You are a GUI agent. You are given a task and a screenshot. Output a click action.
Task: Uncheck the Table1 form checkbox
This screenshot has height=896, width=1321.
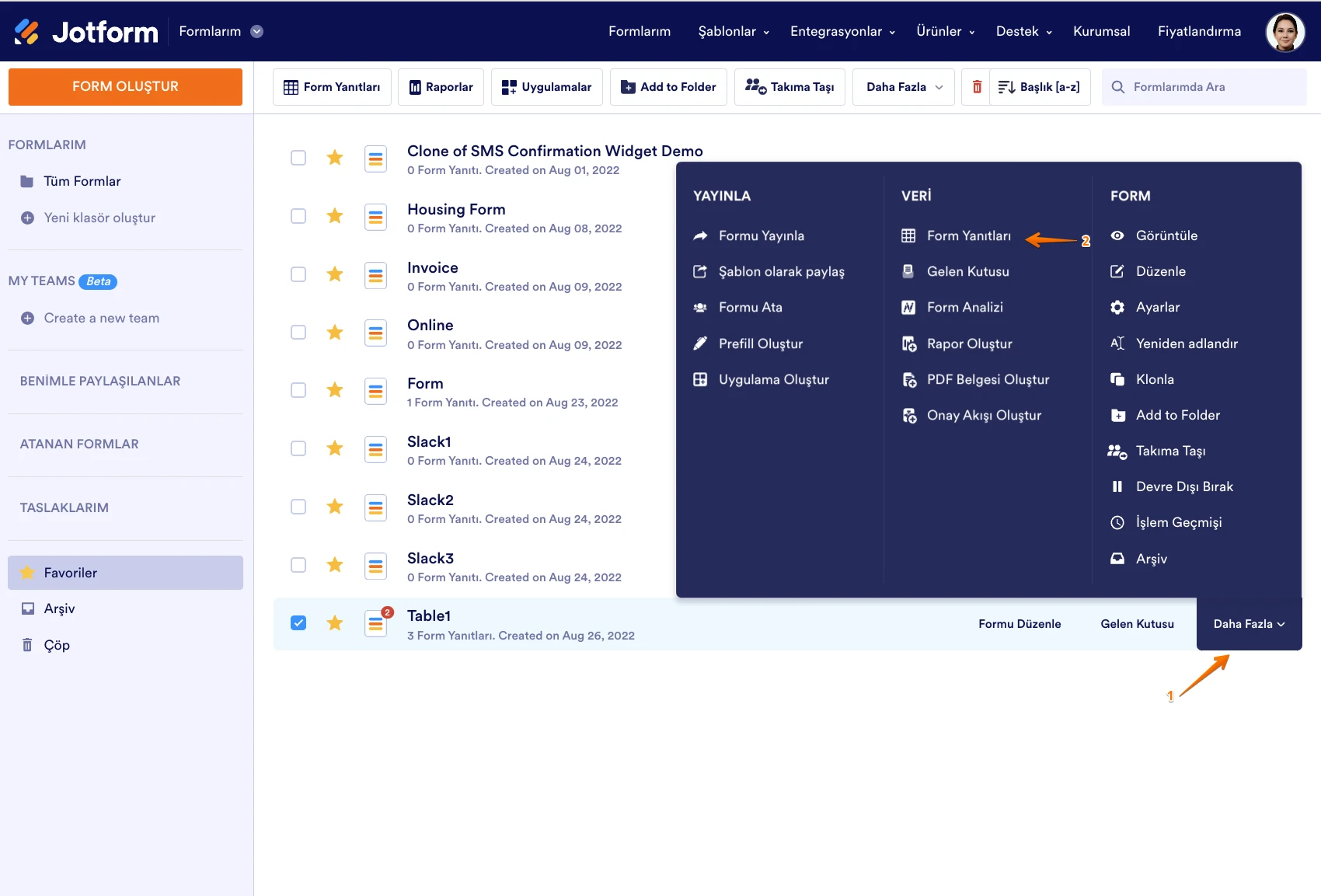click(x=298, y=623)
